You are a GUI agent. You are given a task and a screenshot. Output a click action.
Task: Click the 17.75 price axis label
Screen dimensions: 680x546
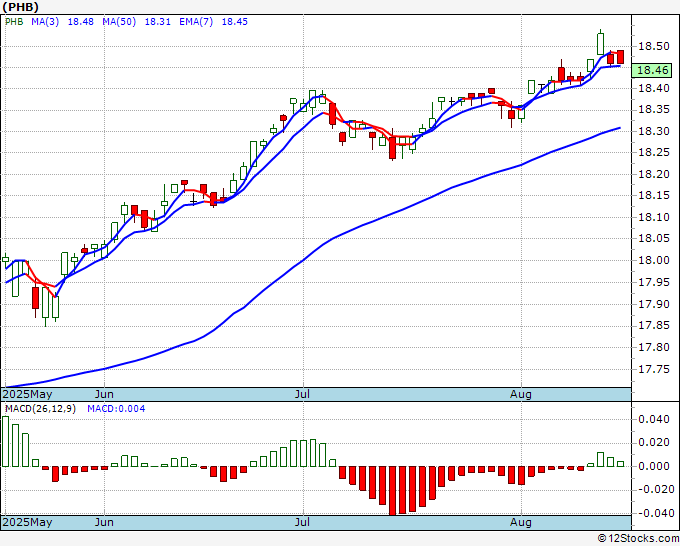coord(654,369)
